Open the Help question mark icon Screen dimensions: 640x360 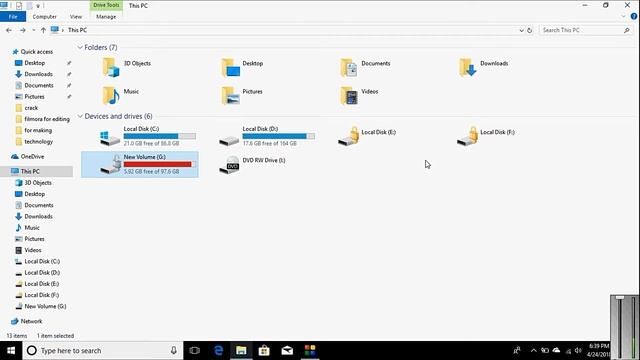click(x=634, y=17)
